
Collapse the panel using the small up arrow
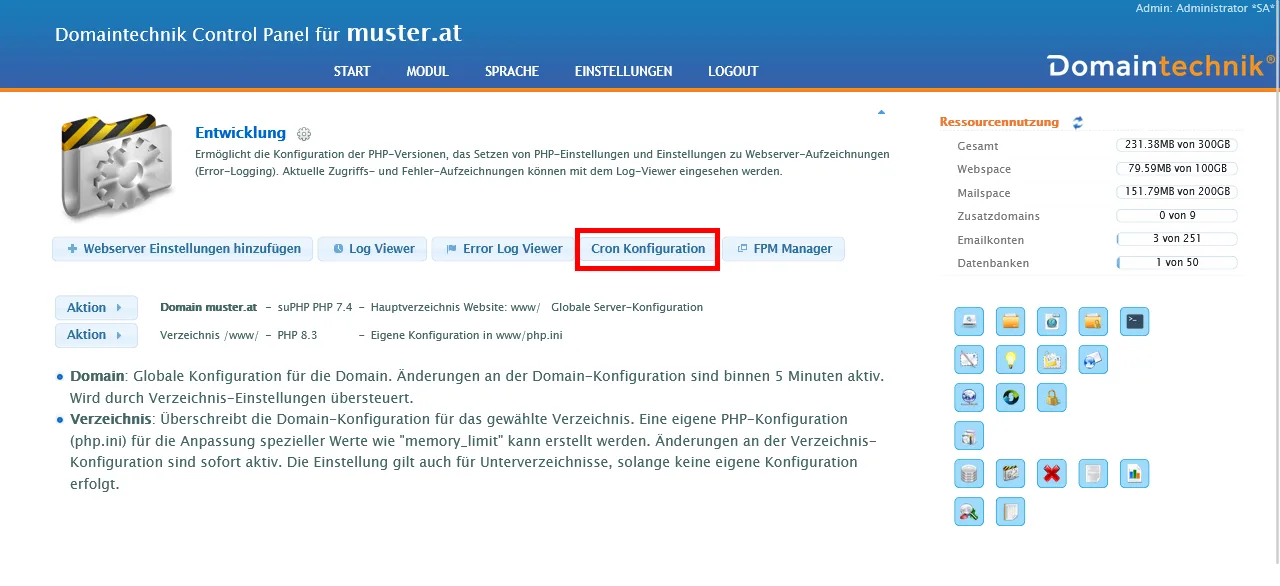[x=880, y=112]
